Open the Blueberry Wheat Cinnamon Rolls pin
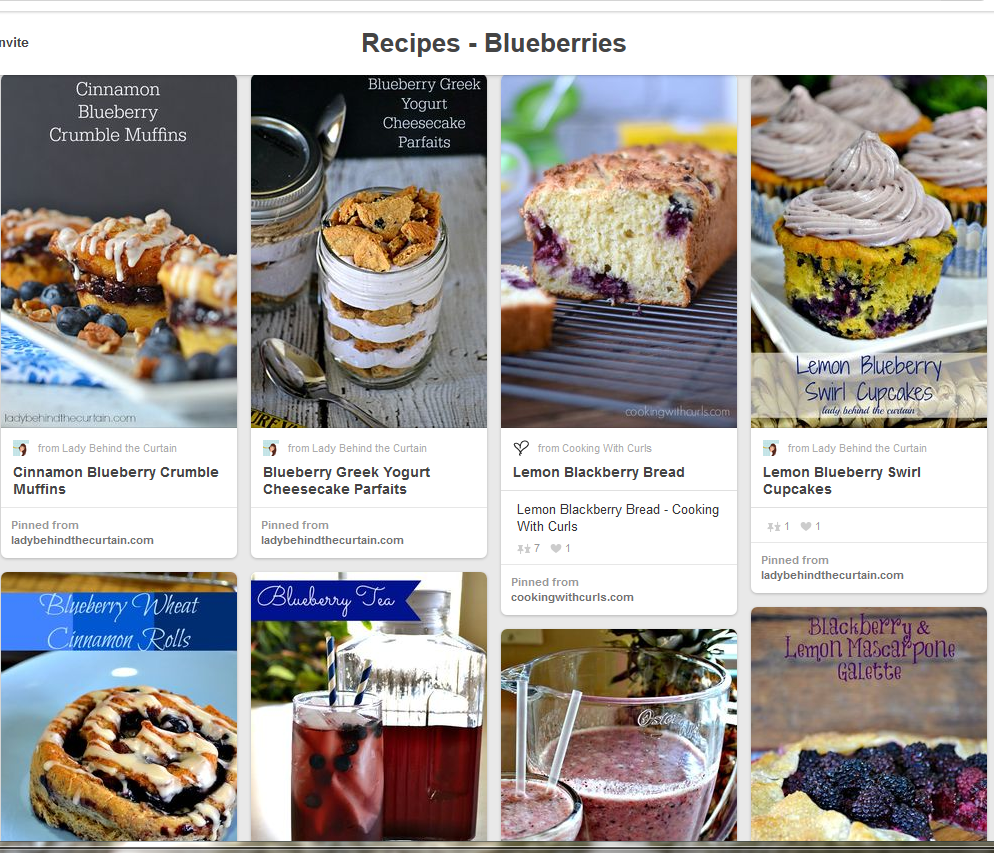The height and width of the screenshot is (853, 994). [x=119, y=707]
